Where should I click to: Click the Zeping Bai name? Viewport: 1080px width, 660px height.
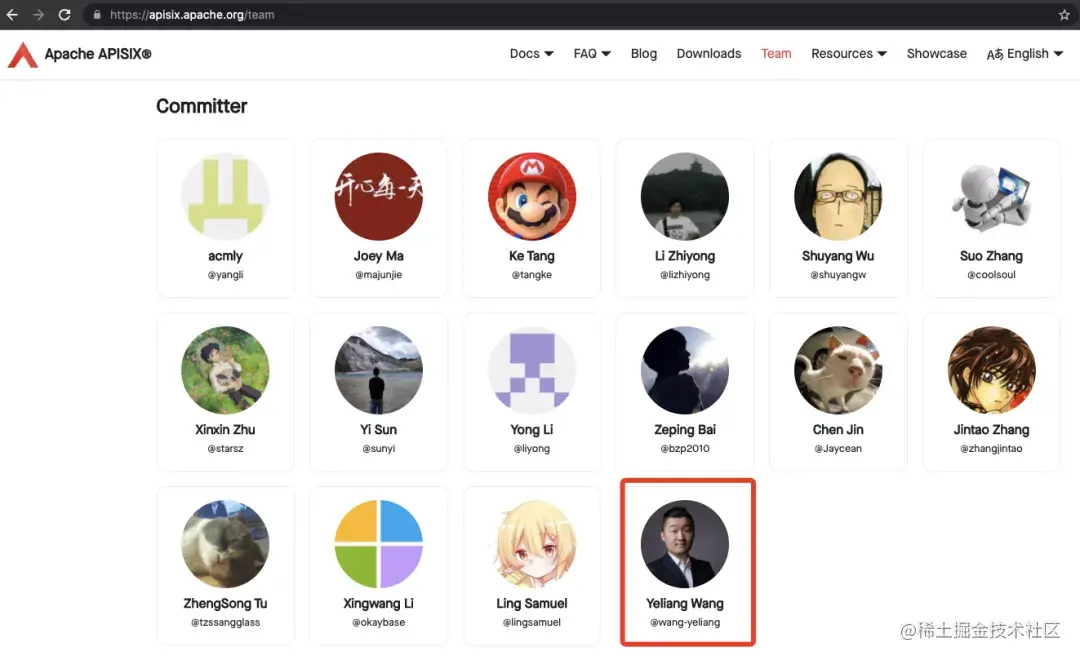685,429
